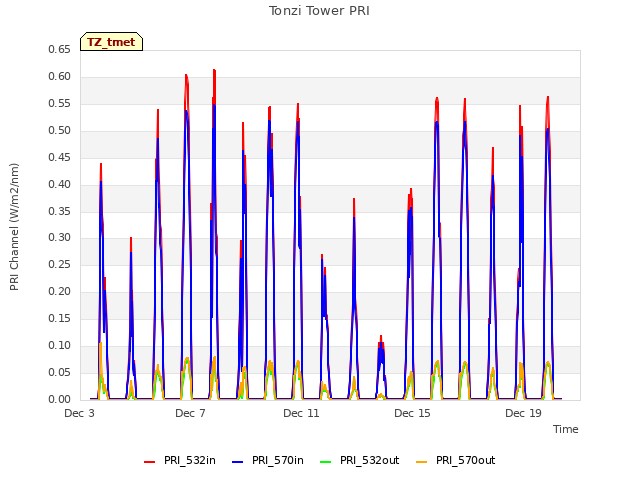Click the tallest red peak above 0.60
Viewport: 640px width, 480px height.
click(x=214, y=71)
